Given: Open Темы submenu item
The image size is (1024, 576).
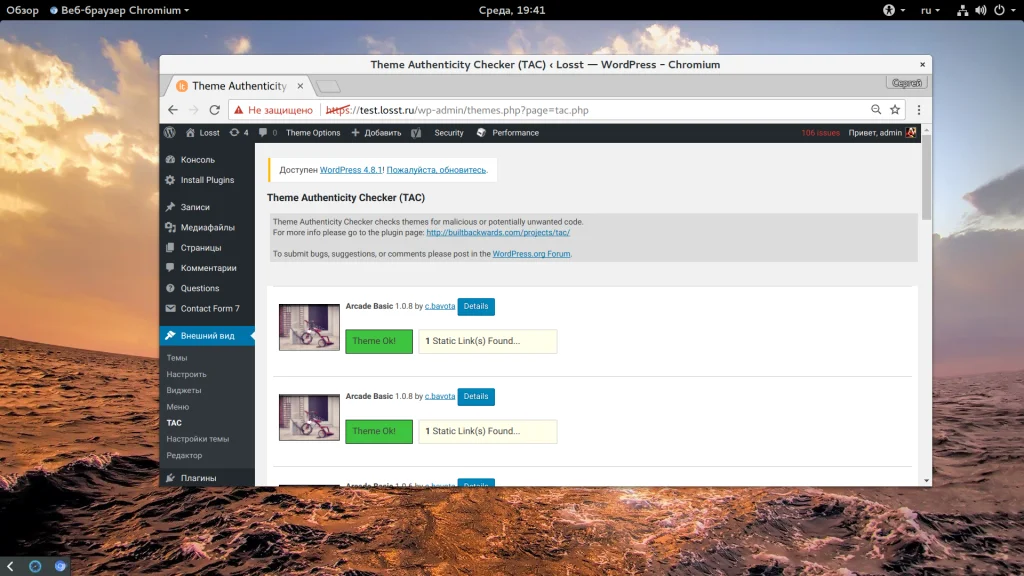Looking at the screenshot, I should [x=176, y=358].
